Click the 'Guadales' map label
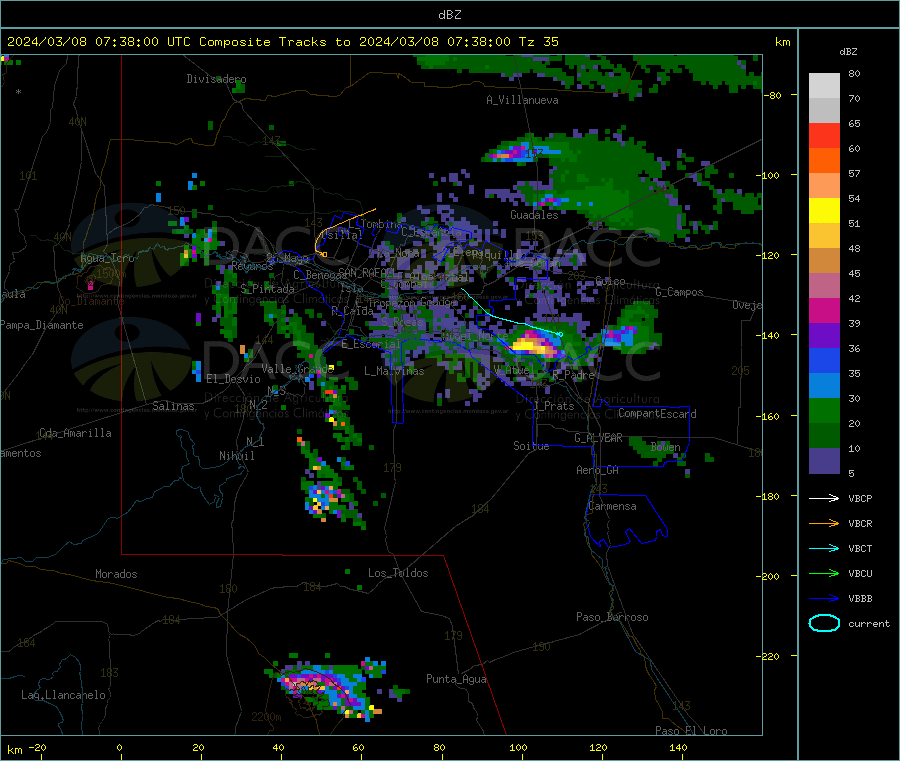This screenshot has width=900, height=761. (534, 215)
